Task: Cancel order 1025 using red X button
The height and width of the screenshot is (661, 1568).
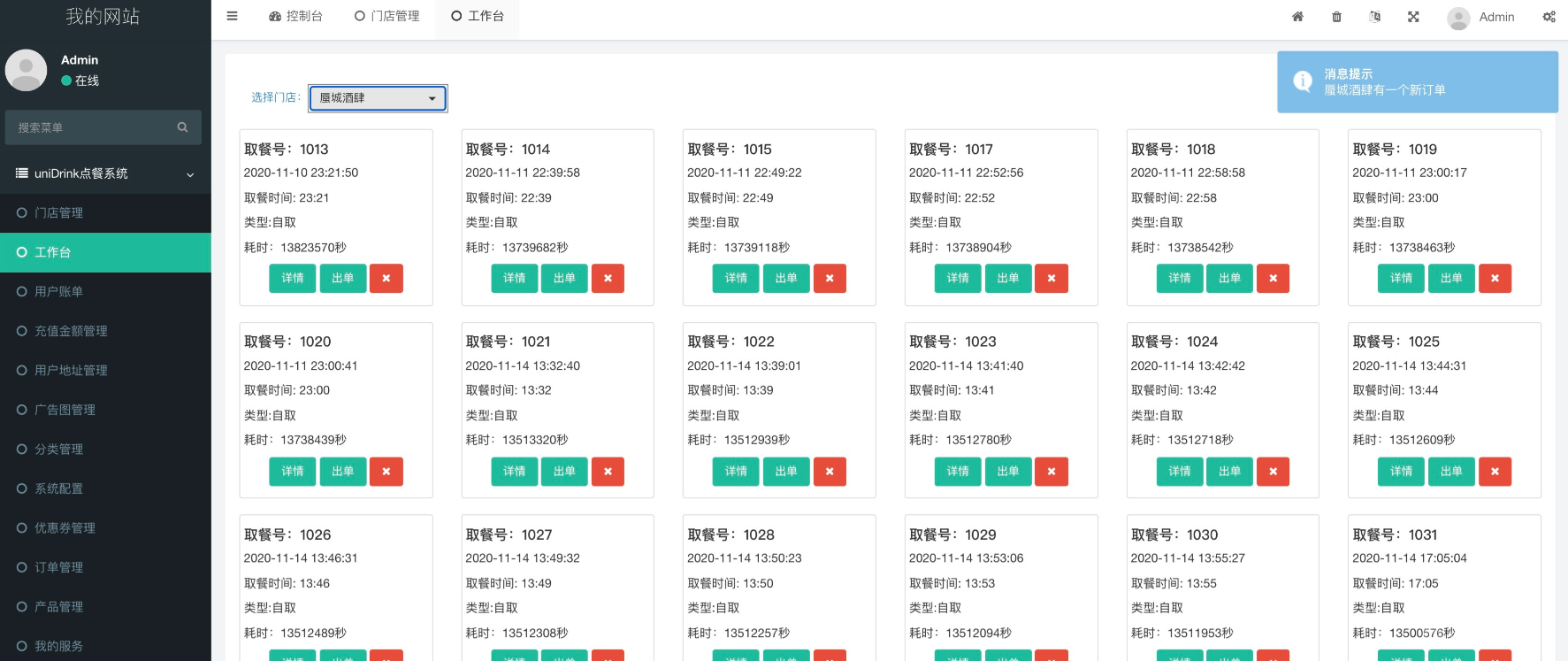Action: click(x=1495, y=471)
